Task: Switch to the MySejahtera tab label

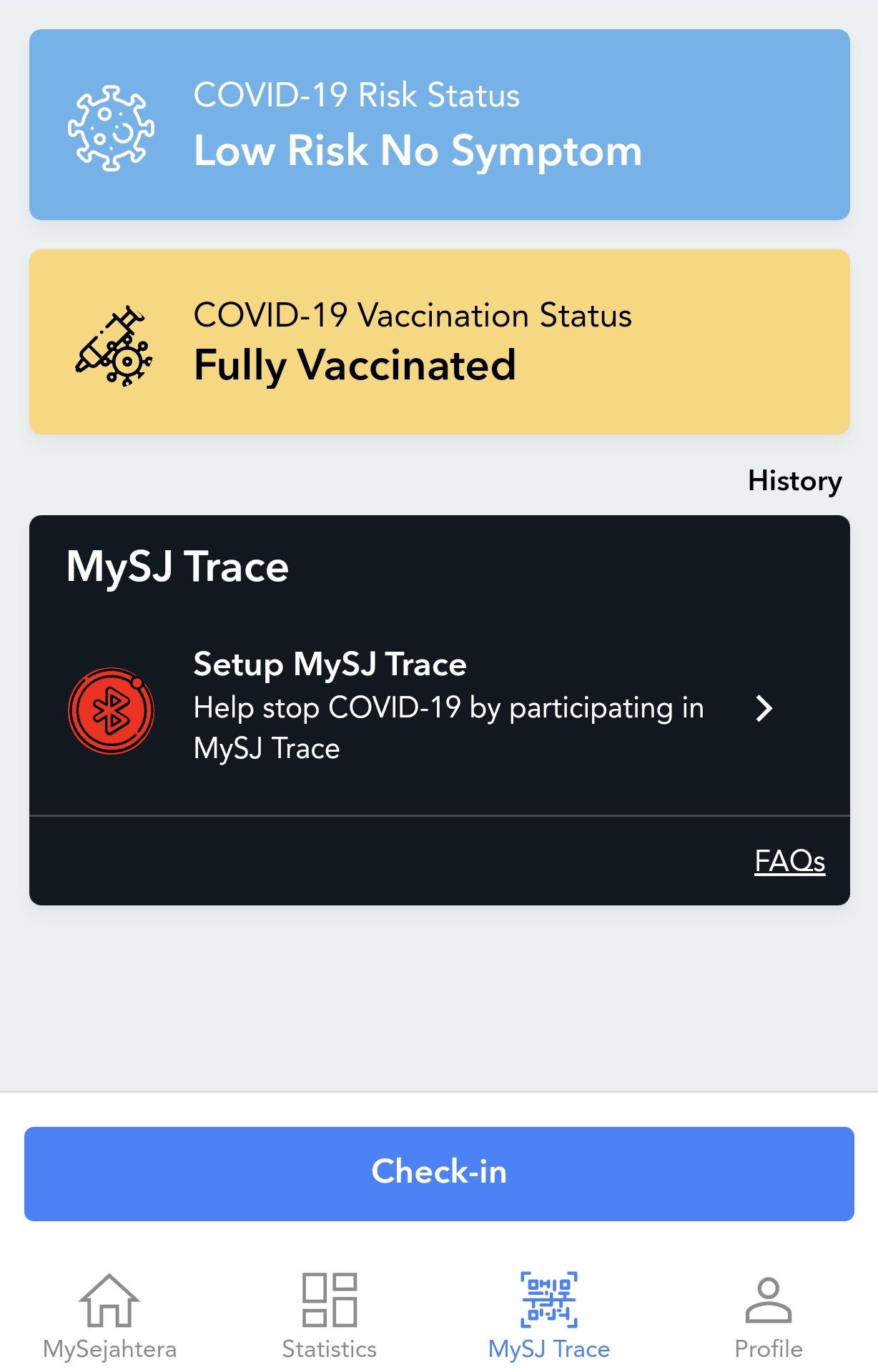Action: [x=109, y=1349]
